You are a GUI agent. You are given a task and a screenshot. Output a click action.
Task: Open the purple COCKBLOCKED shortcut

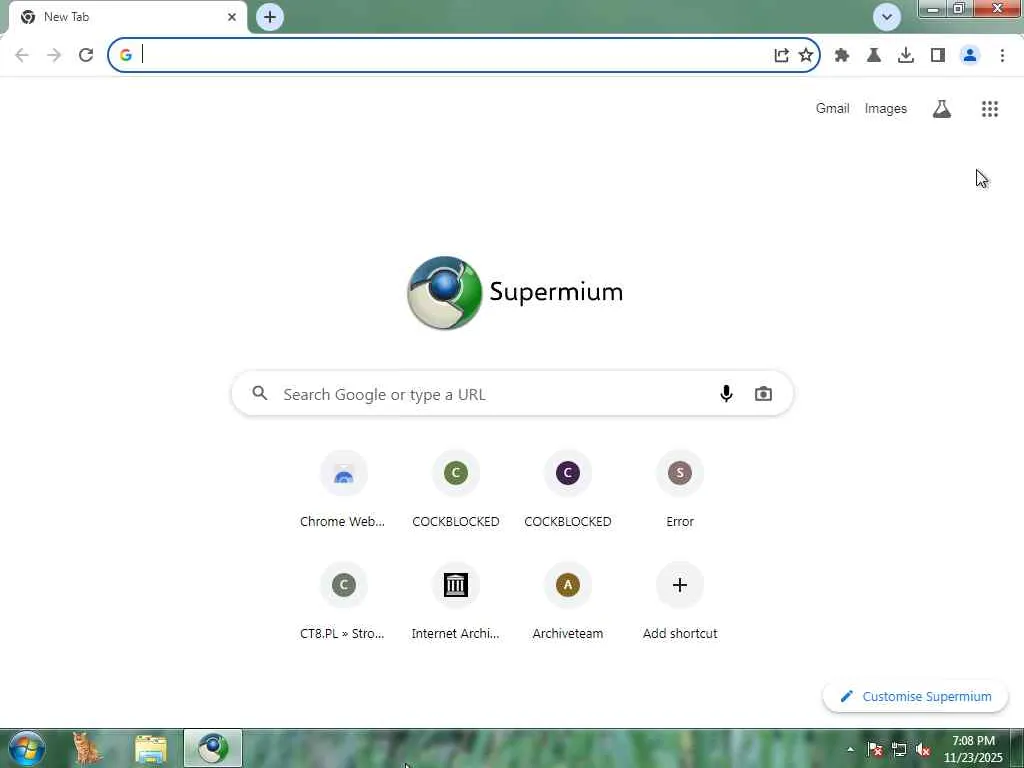point(568,488)
